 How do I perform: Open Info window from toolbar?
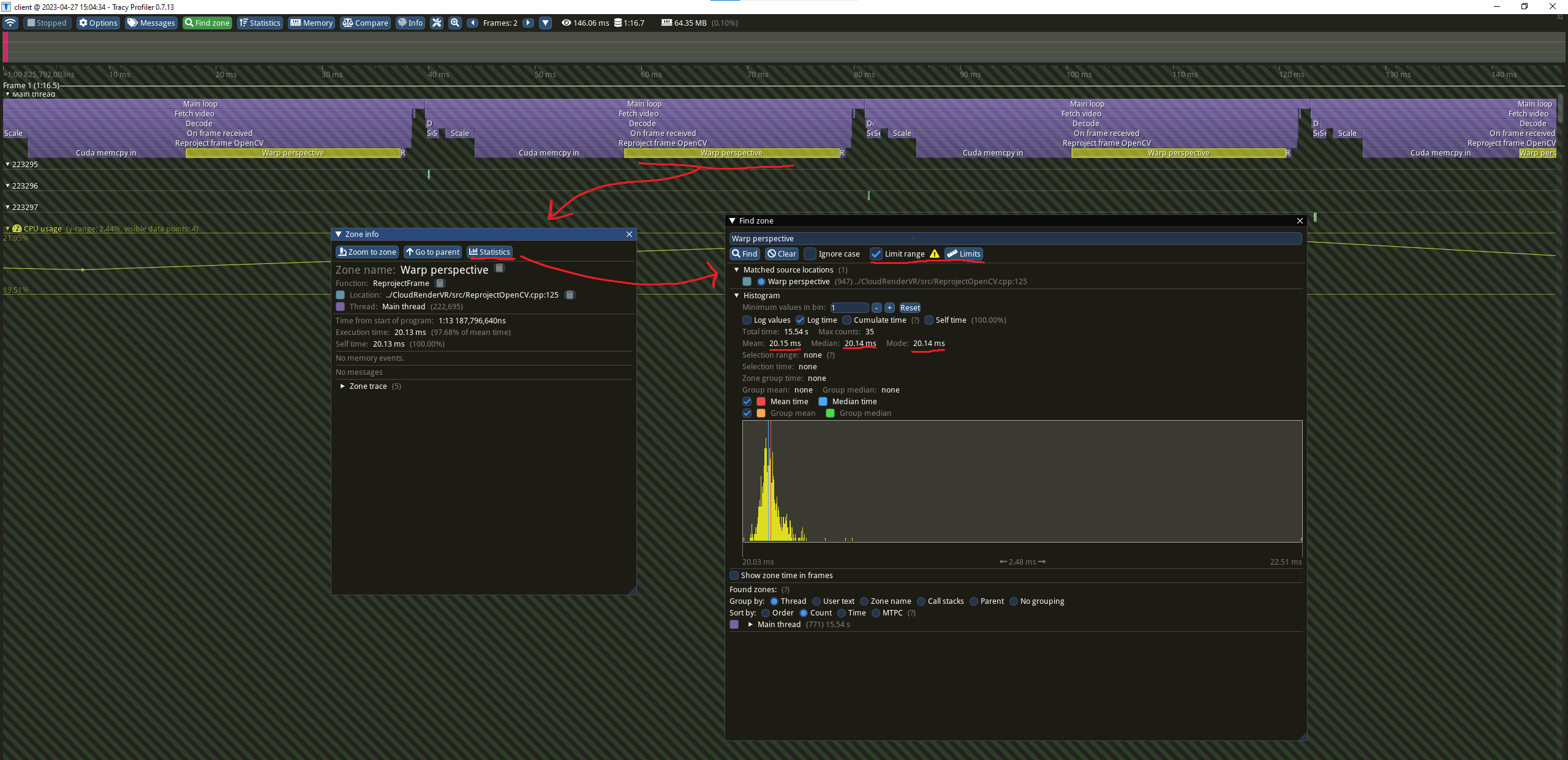pos(410,23)
